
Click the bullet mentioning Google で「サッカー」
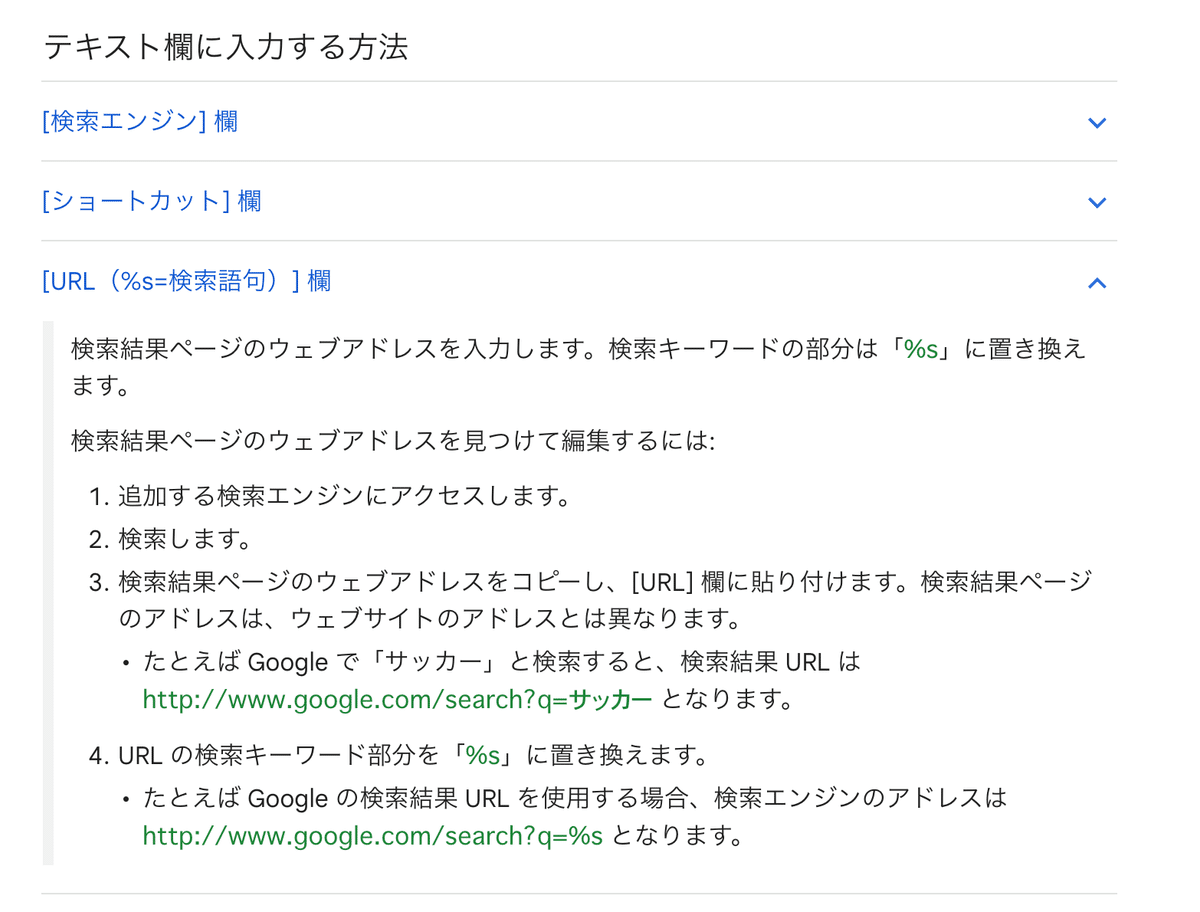click(502, 680)
